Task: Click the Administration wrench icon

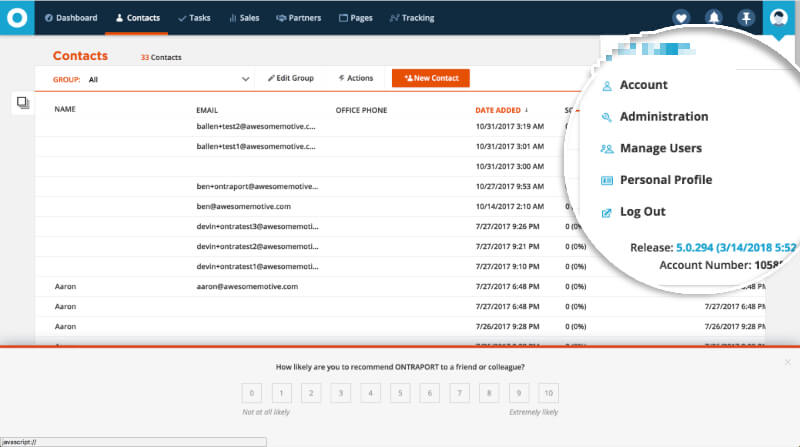Action: [x=607, y=117]
